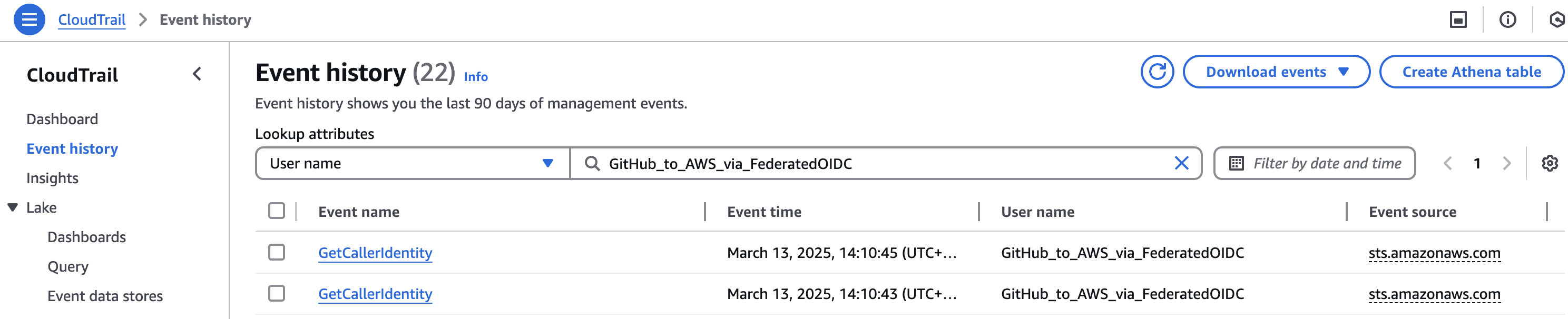The image size is (1568, 319).
Task: Open table preferences gear settings
Action: [1549, 163]
